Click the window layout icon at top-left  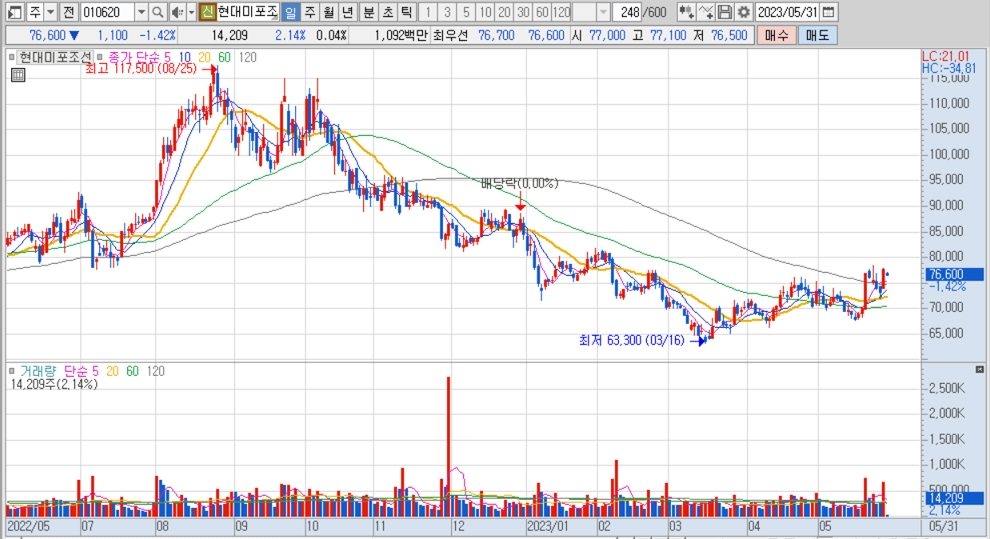tap(13, 12)
